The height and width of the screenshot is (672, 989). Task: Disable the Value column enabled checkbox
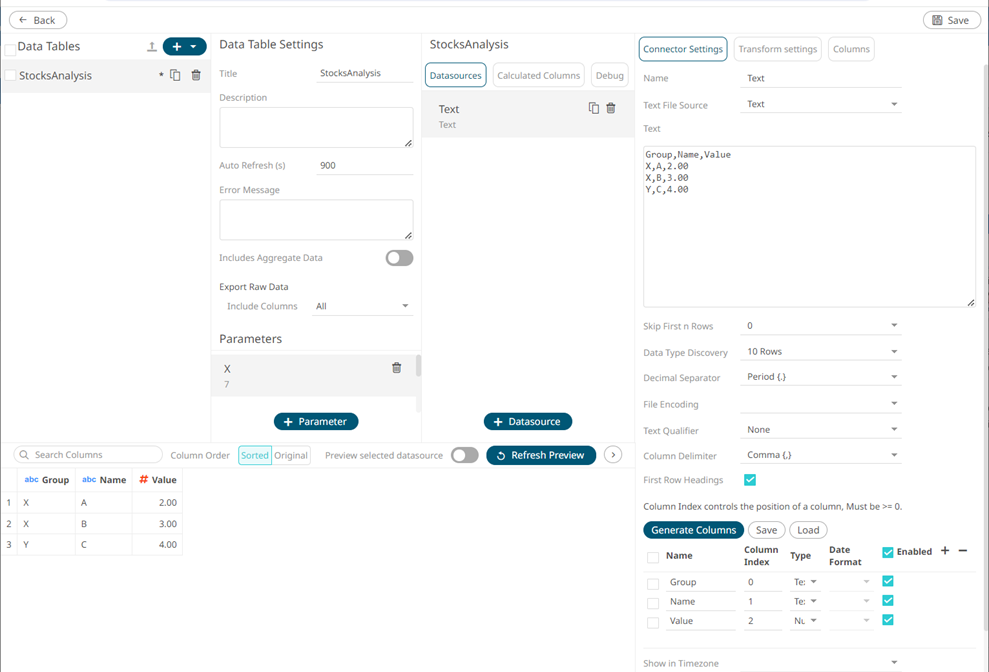coord(887,620)
